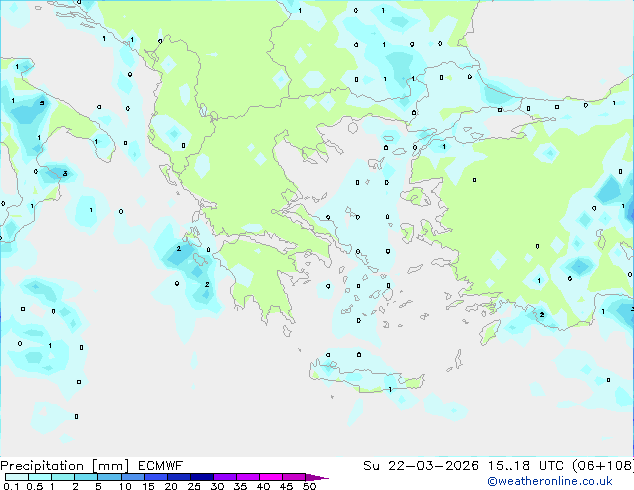Click the 25–30 mm dark blue swatch
The height and width of the screenshot is (490, 634).
click(x=201, y=477)
